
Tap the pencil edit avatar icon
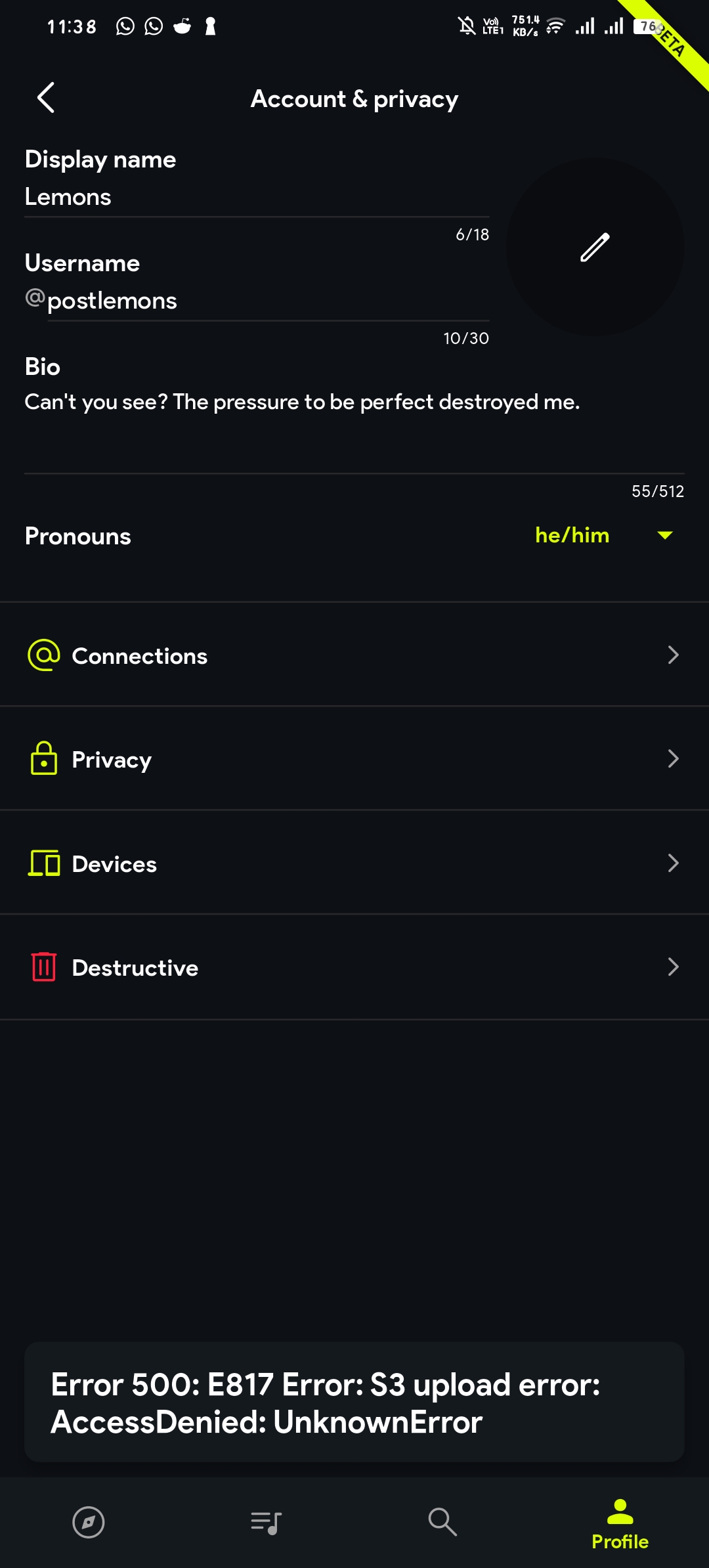(595, 247)
